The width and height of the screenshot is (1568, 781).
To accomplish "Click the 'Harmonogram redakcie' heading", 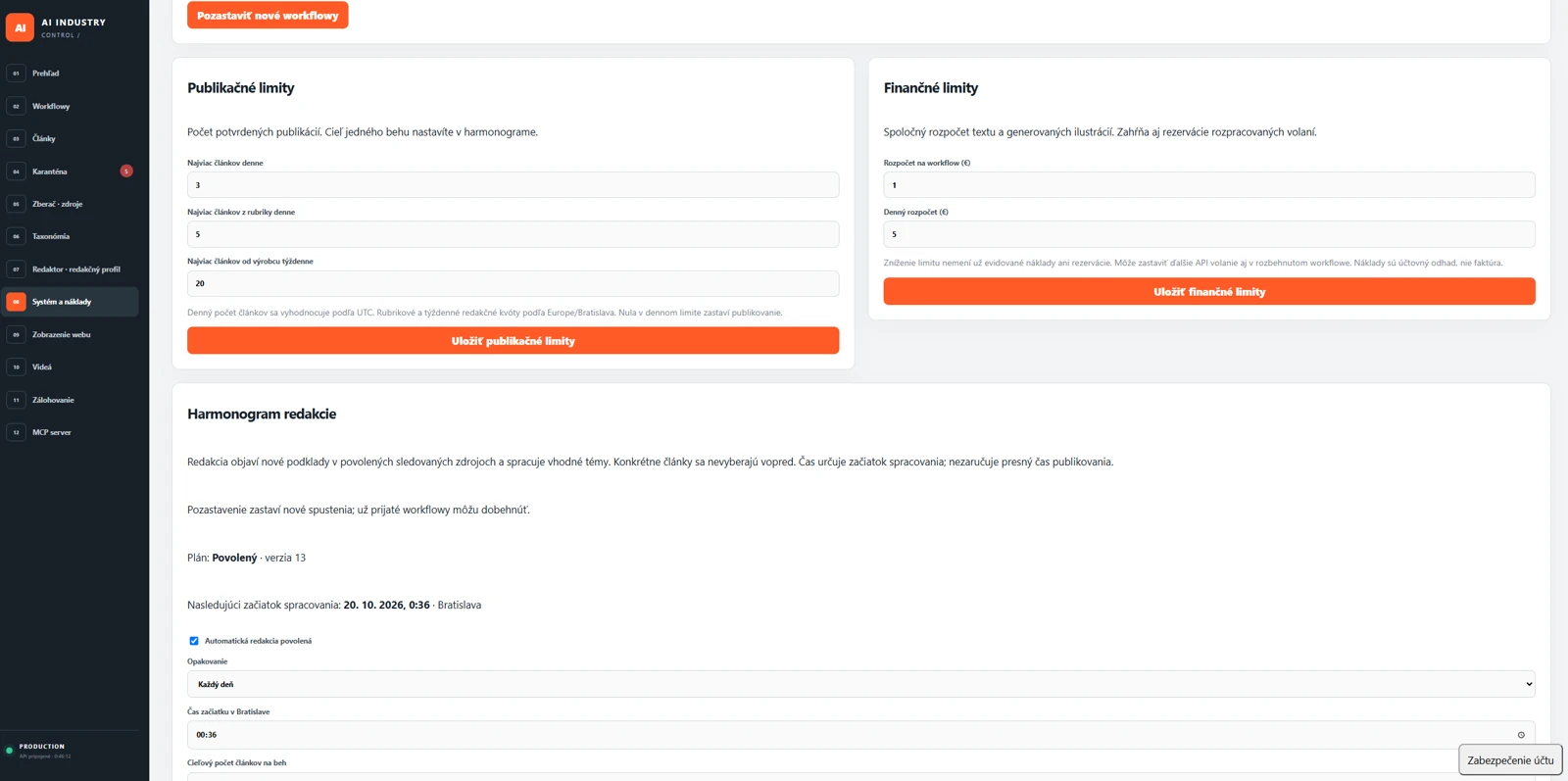I will click(262, 415).
